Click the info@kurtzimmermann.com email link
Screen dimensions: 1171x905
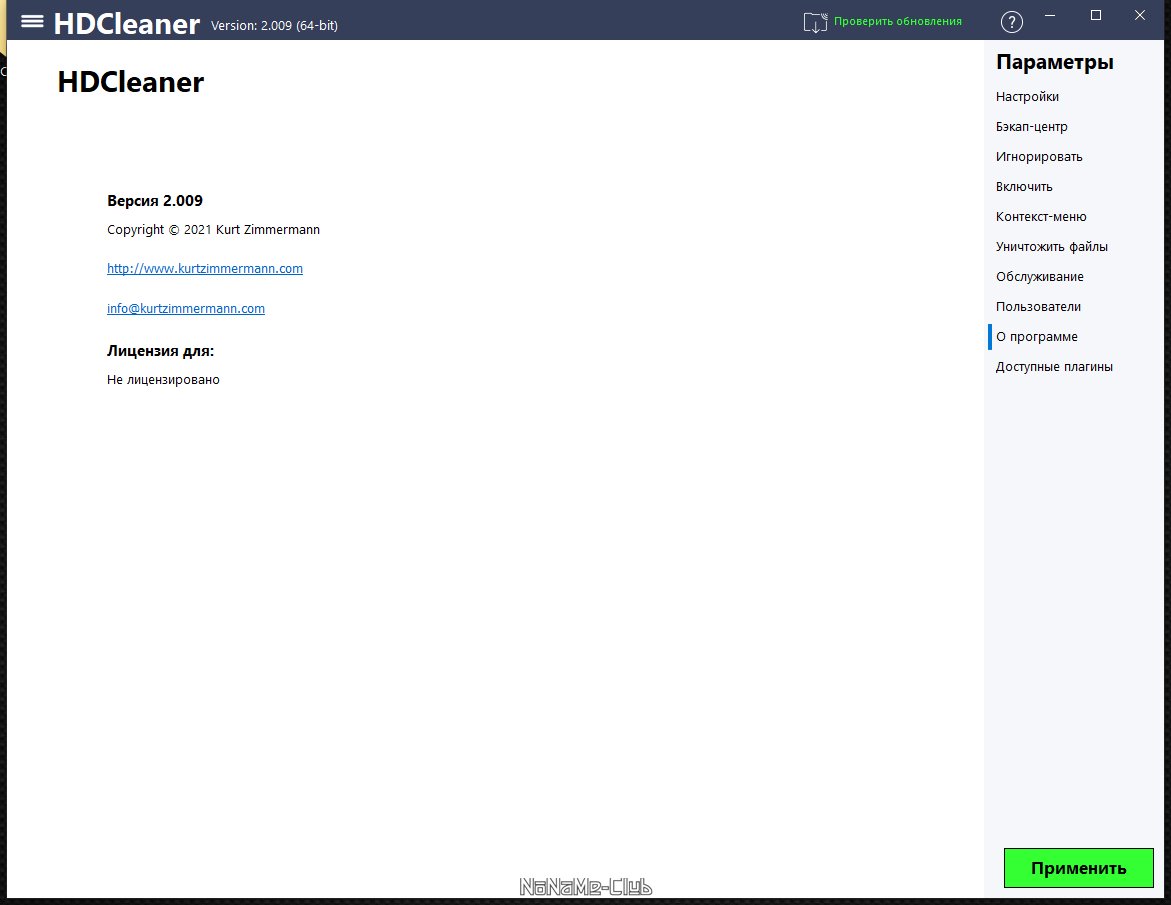click(x=186, y=309)
